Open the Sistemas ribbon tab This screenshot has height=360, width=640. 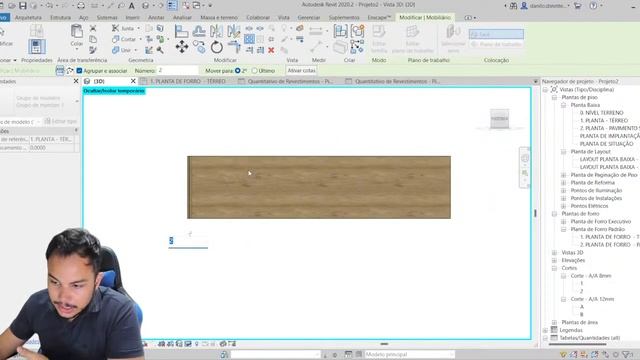(107, 18)
